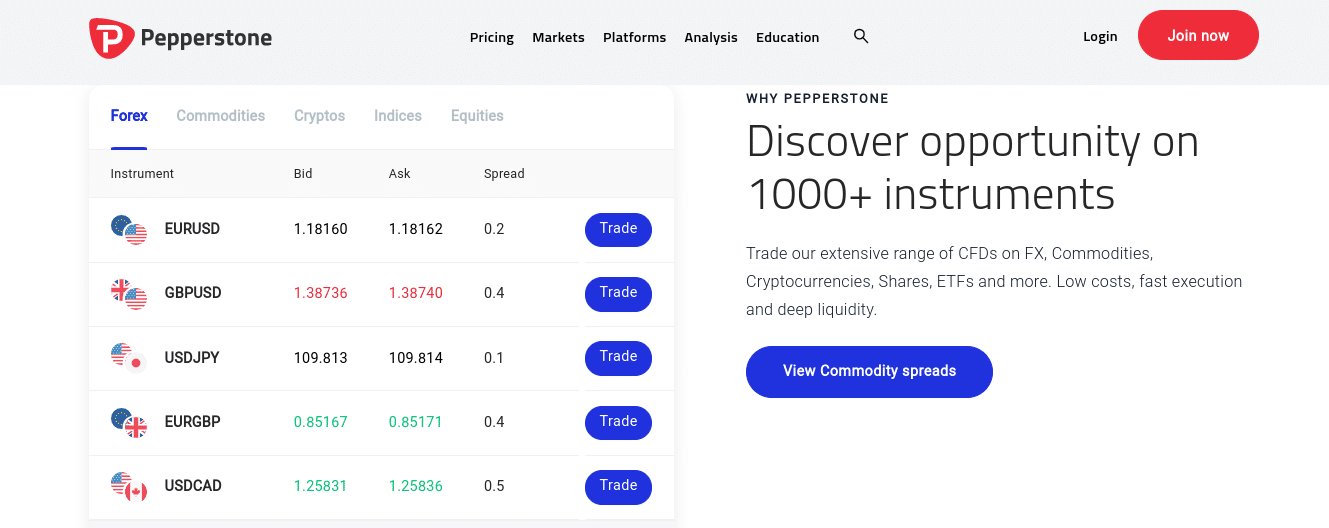Click the Spread column header

pos(504,174)
